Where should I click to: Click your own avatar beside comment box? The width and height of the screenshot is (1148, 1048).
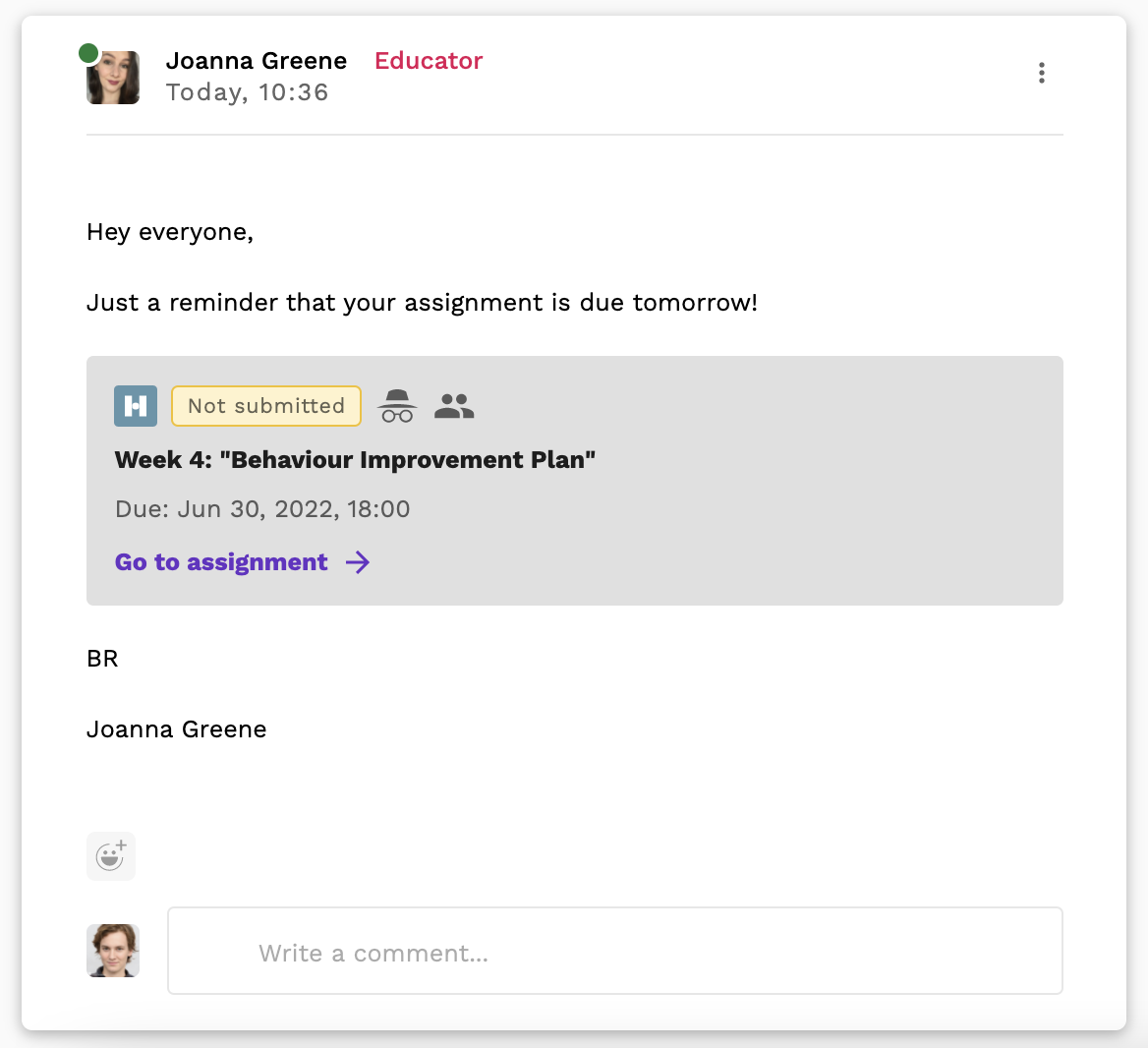pos(113,951)
